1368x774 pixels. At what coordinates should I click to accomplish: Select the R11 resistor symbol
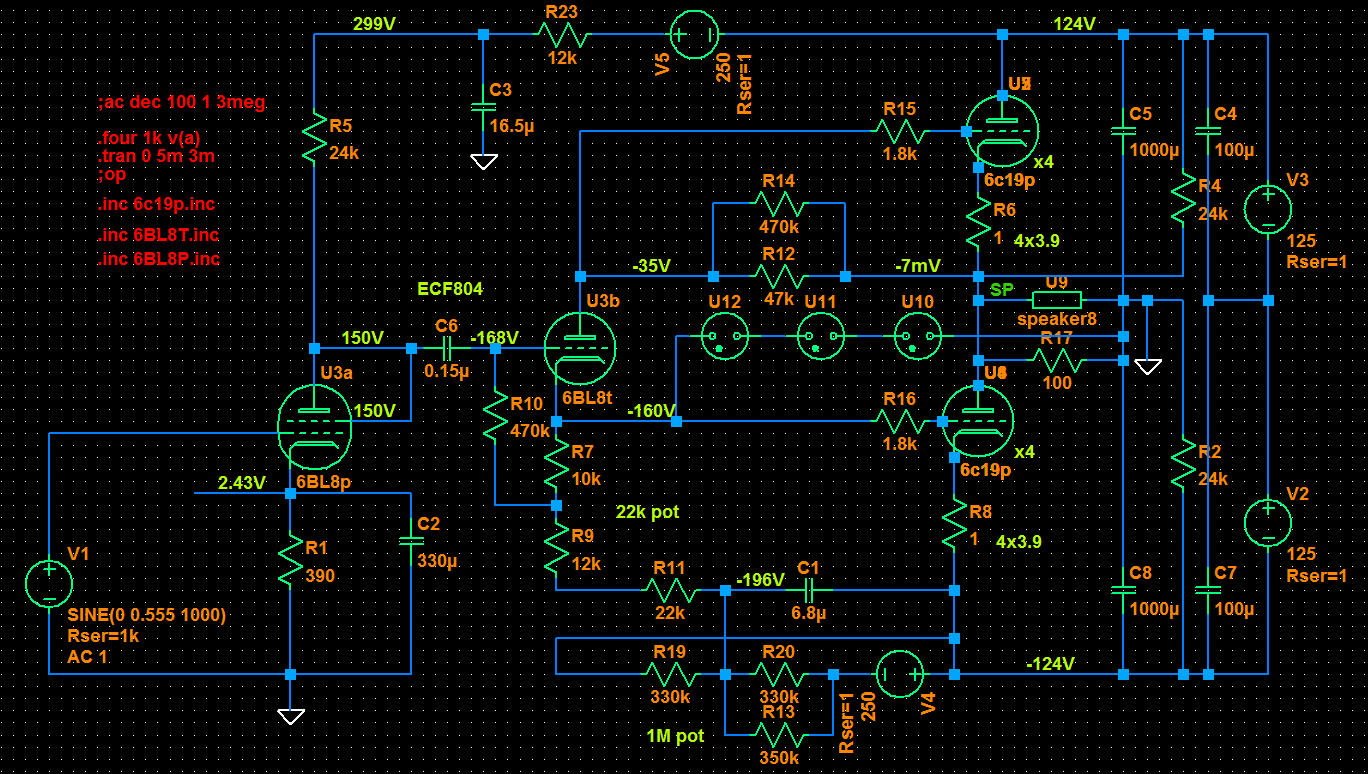[670, 590]
